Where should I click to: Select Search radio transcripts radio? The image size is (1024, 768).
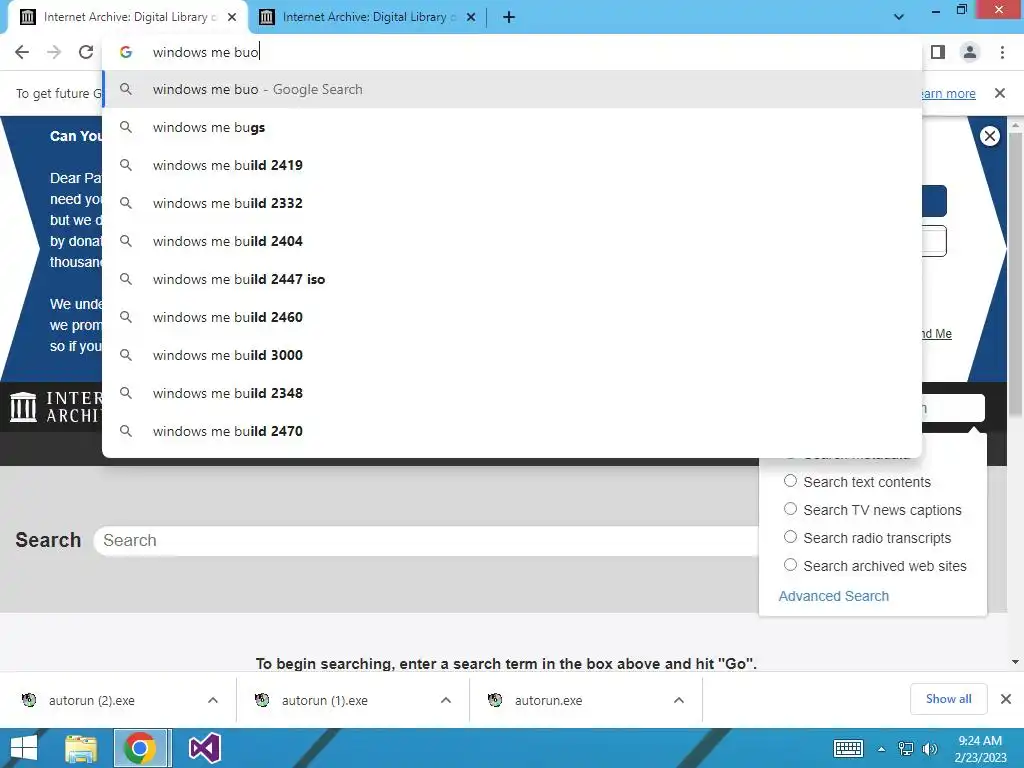click(790, 537)
